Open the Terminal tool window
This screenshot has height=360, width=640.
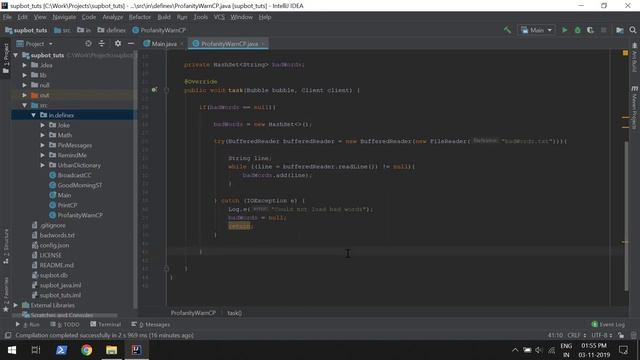pyautogui.click(x=106, y=324)
